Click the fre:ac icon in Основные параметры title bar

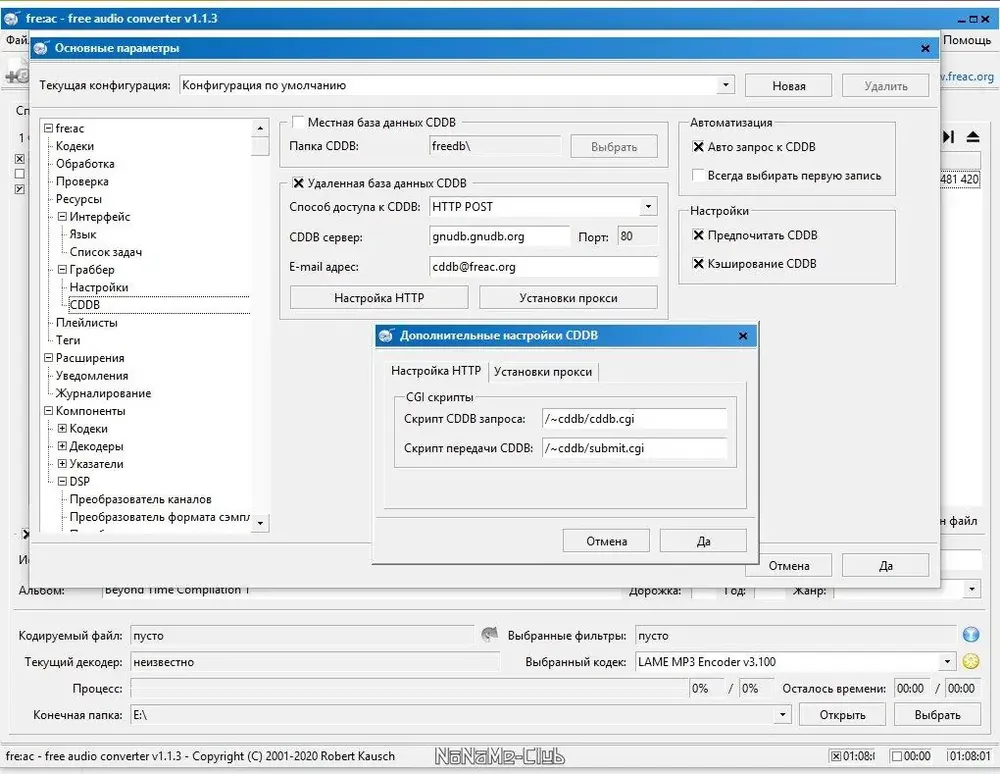(41, 48)
